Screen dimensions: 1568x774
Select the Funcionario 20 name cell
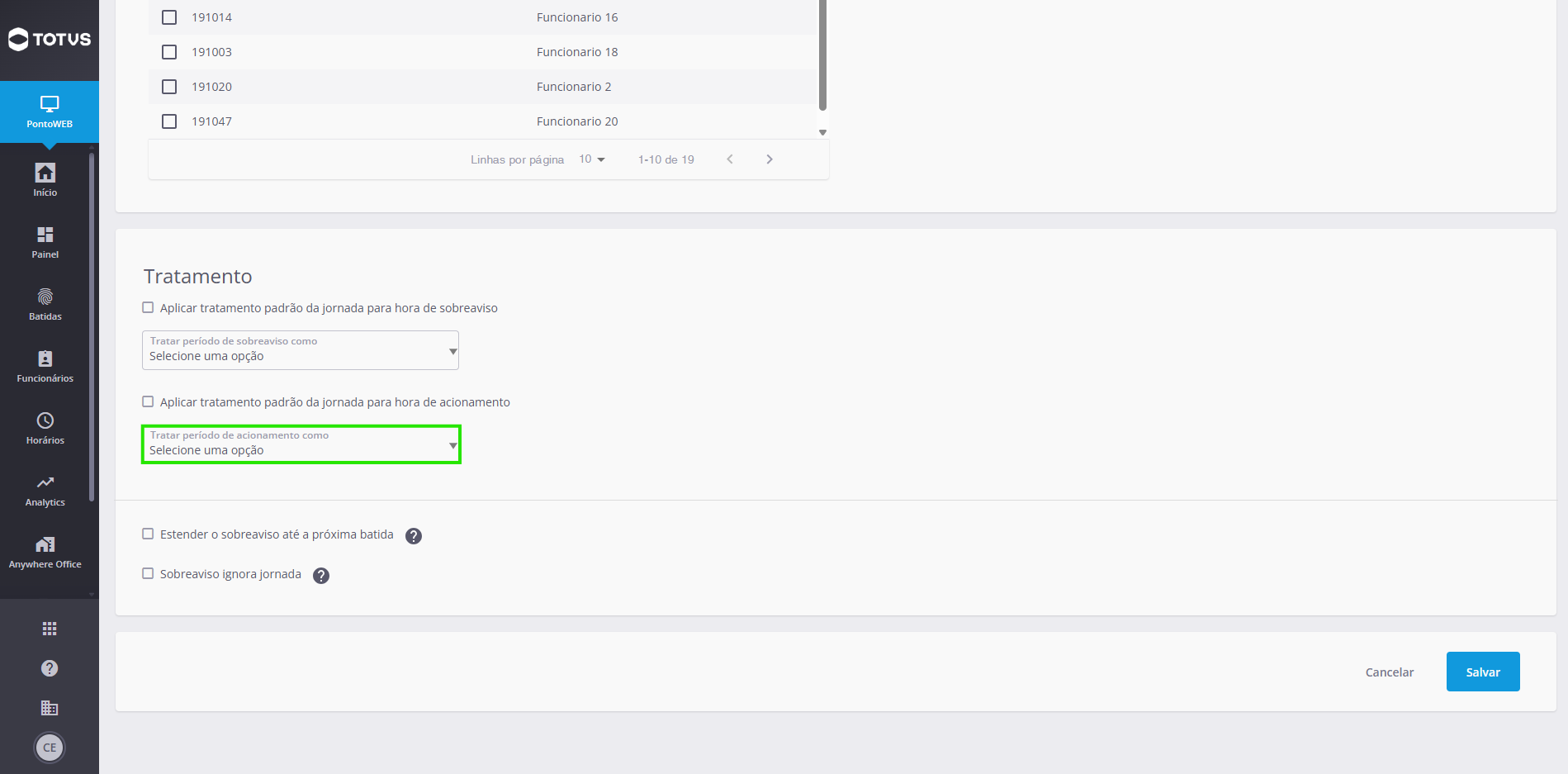pos(577,121)
